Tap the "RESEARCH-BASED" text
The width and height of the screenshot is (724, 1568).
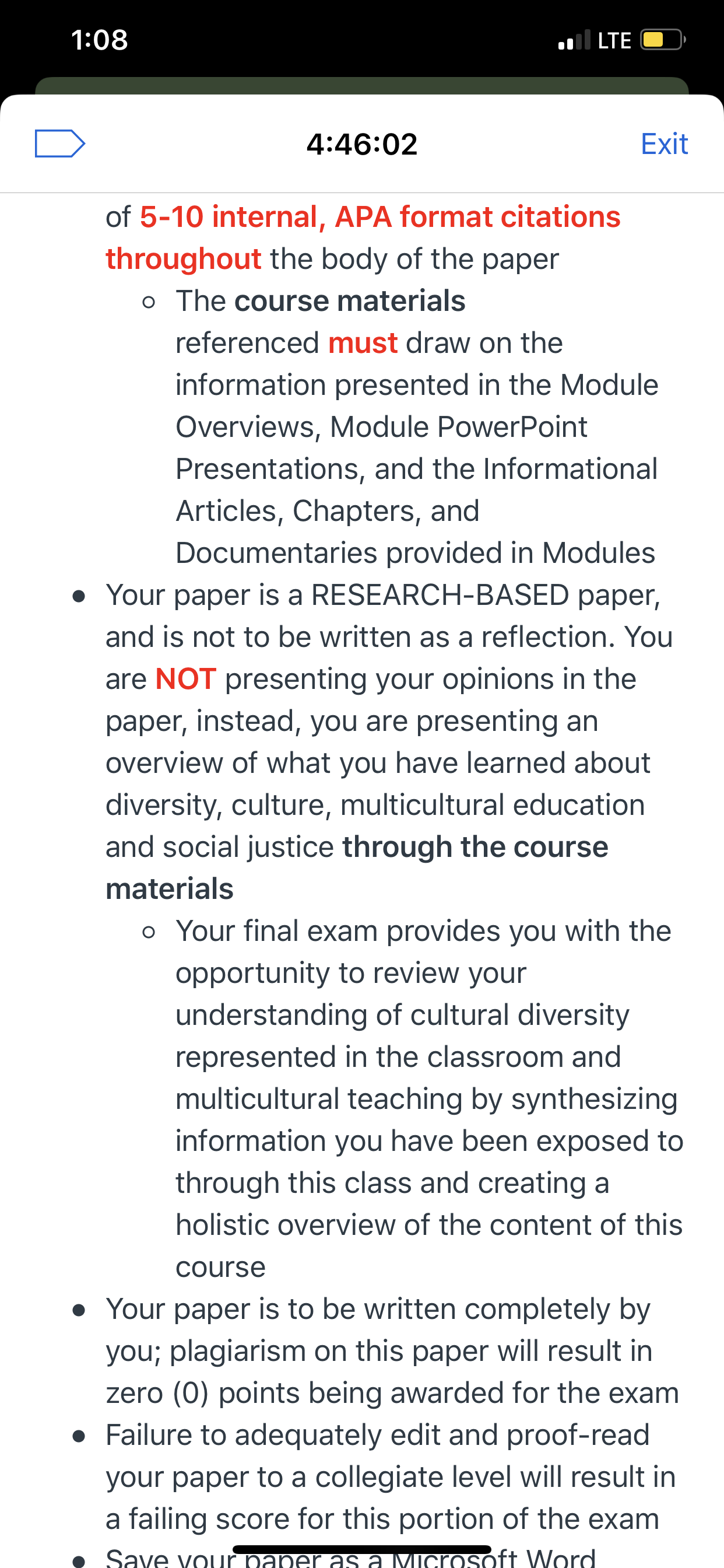(x=440, y=594)
